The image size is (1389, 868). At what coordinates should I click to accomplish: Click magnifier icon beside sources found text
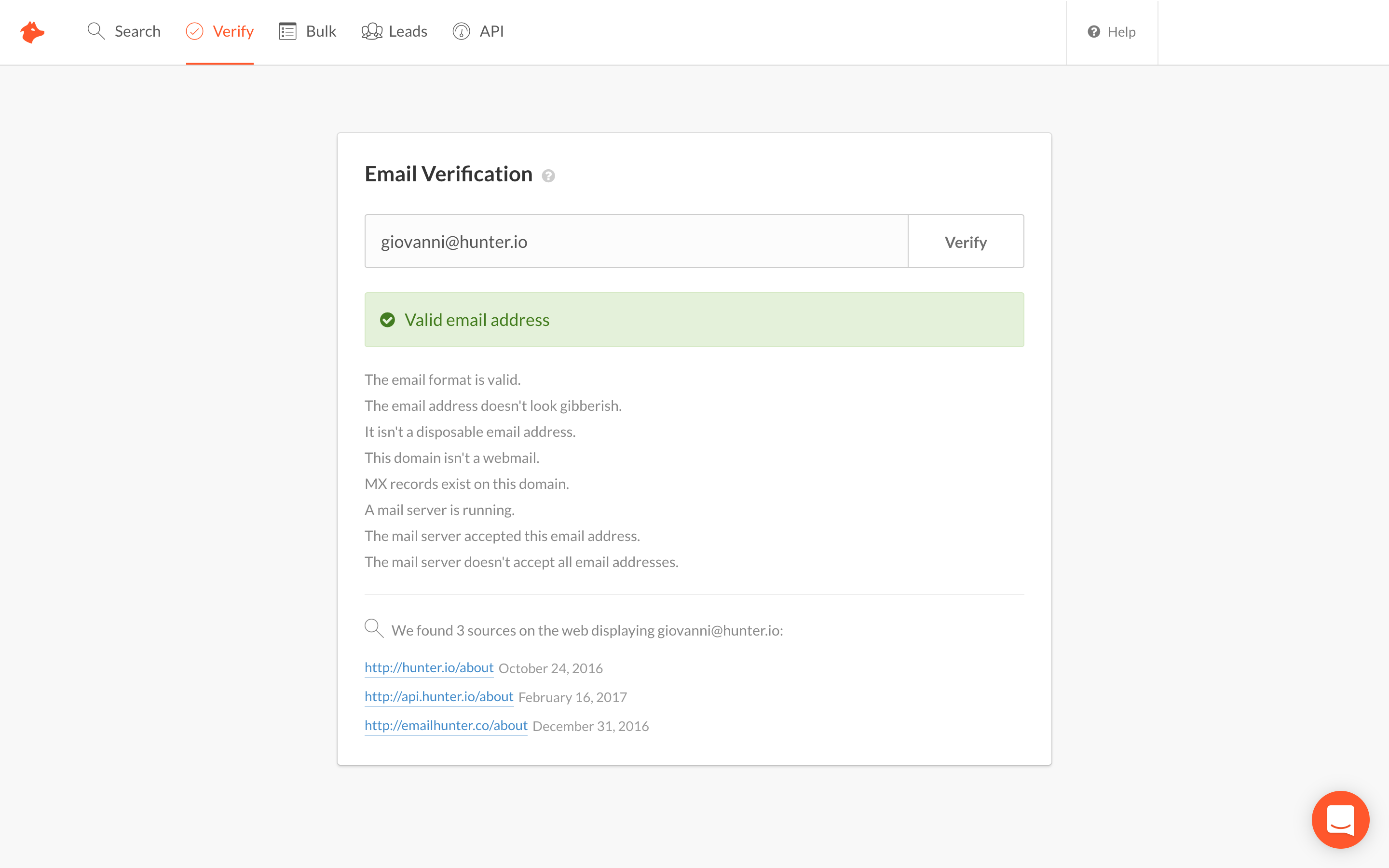(x=374, y=628)
